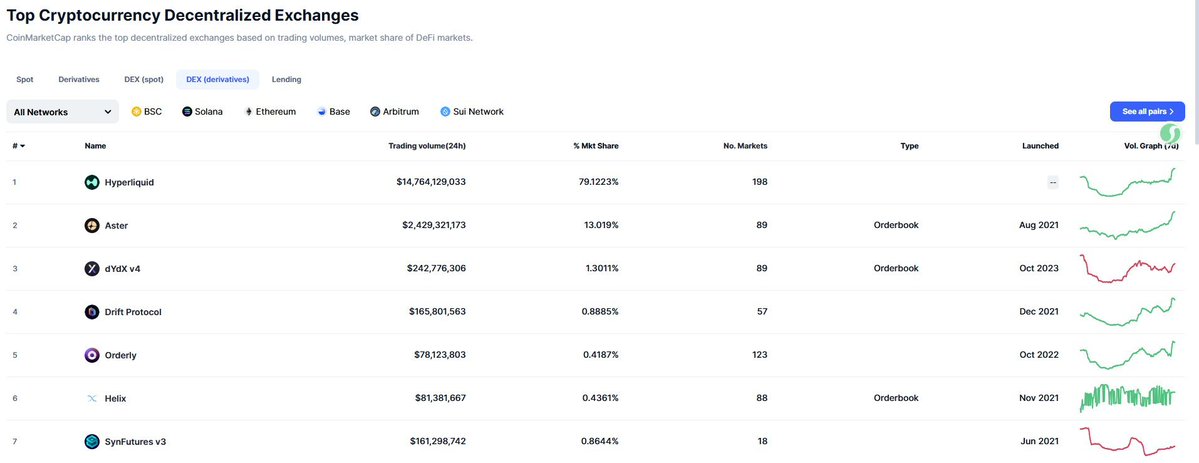Screen dimensions: 1199x463
Task: Click the SynFutures v3 logo icon
Action: (92, 442)
